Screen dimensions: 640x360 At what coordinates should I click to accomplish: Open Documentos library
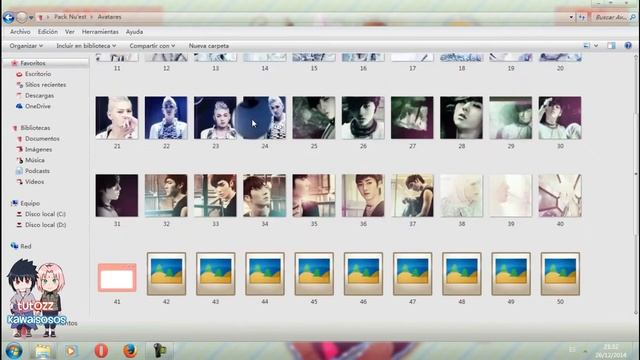point(42,138)
